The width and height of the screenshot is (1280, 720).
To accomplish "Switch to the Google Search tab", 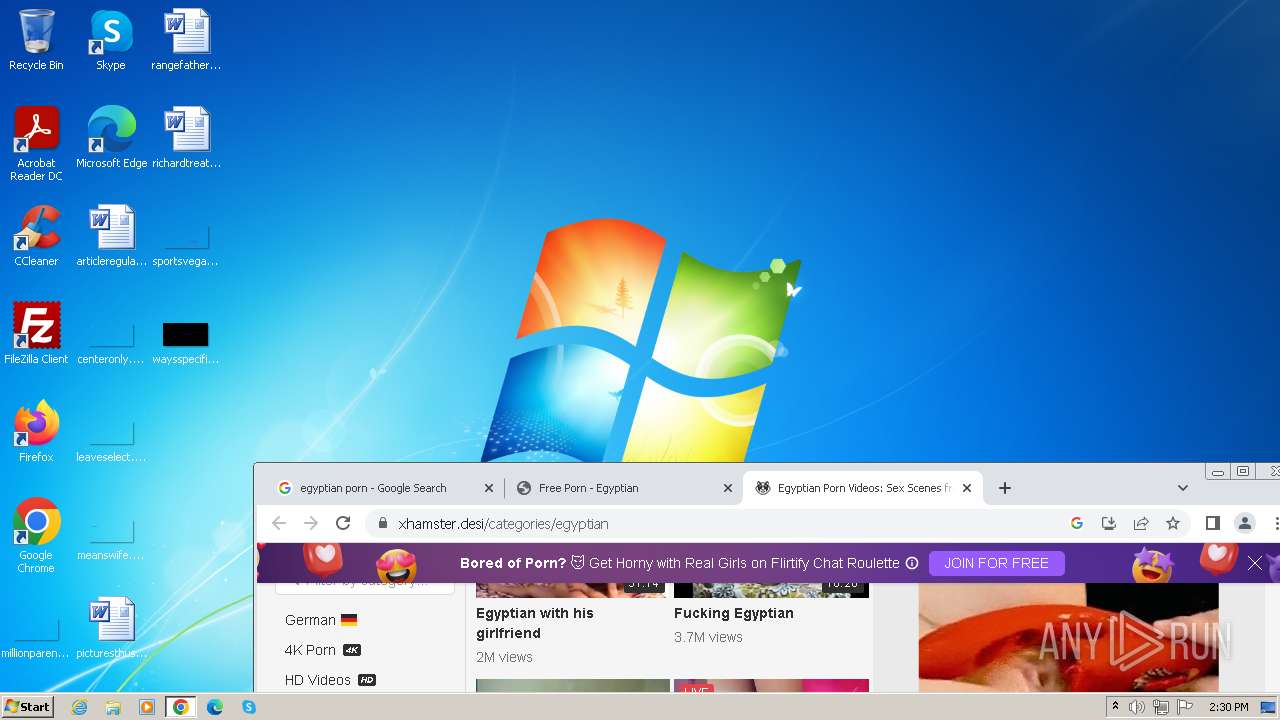I will 385,488.
